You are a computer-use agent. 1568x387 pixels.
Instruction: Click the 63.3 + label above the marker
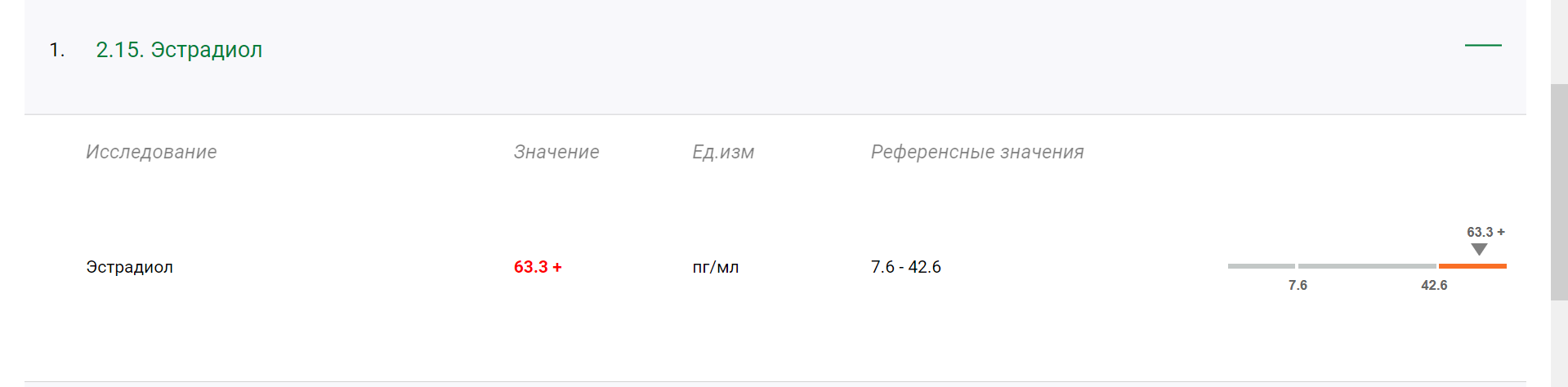tap(1485, 232)
